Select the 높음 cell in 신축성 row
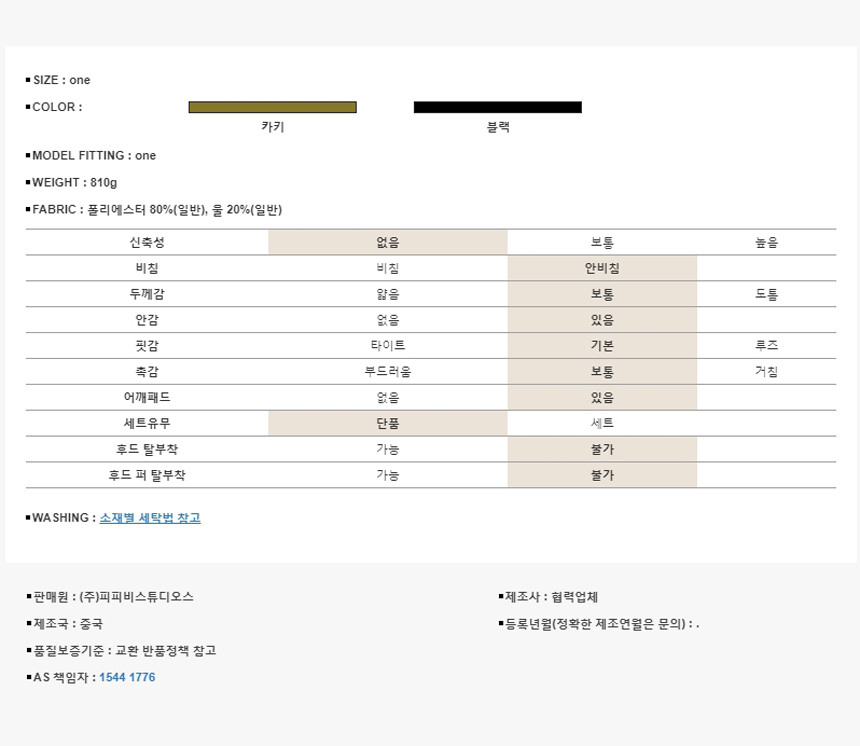The image size is (860, 746). [x=766, y=242]
